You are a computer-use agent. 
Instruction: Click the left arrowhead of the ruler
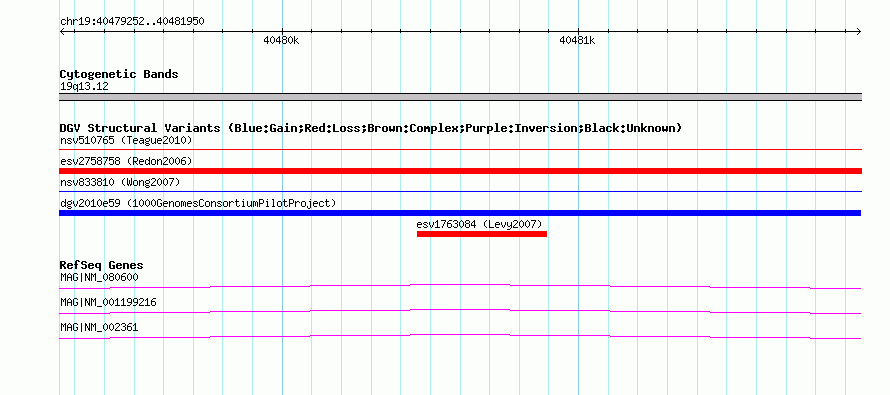pos(62,31)
